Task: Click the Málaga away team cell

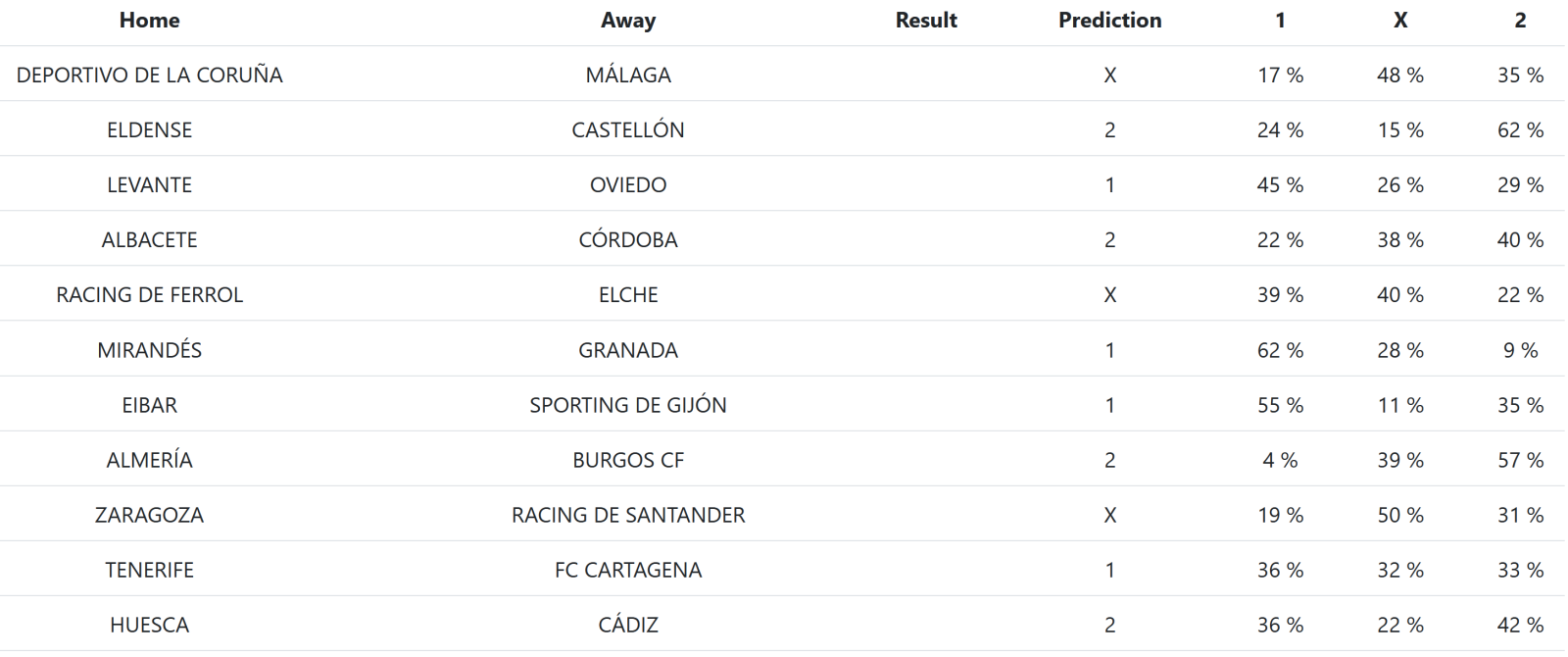Action: pos(628,76)
